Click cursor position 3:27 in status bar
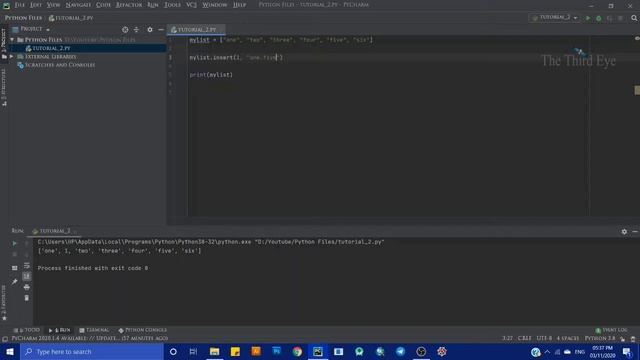The width and height of the screenshot is (640, 360). [507, 338]
